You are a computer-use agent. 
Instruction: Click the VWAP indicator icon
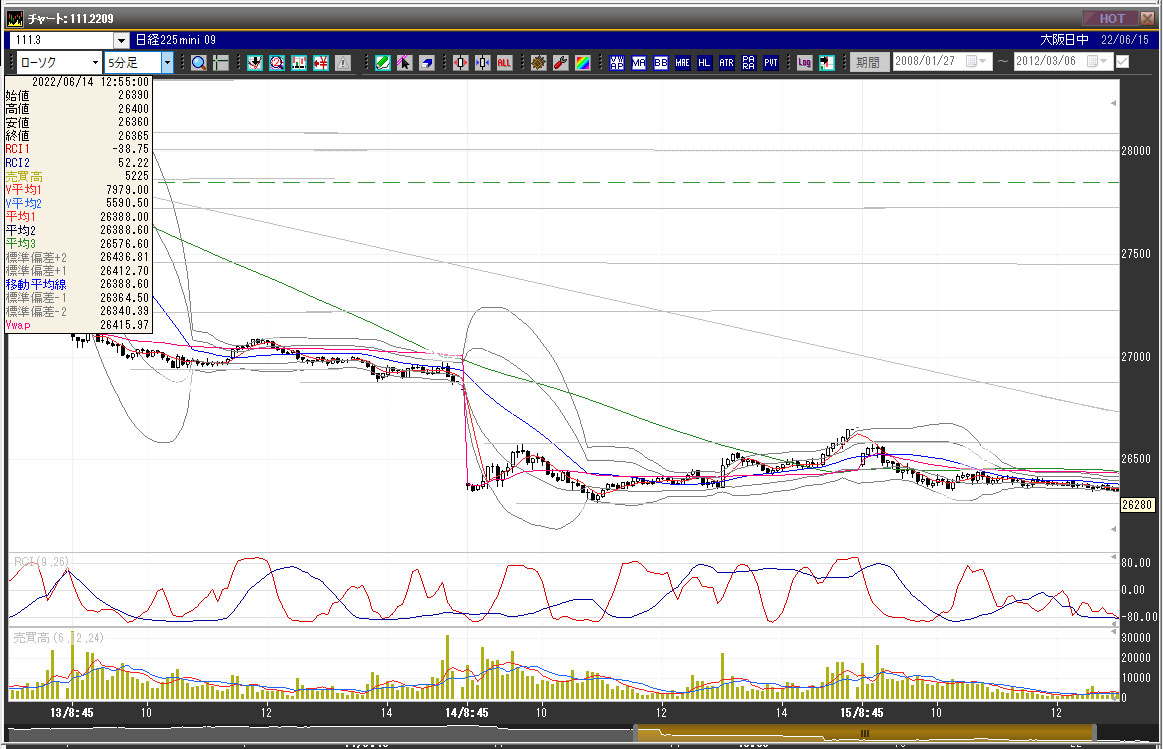tap(617, 63)
